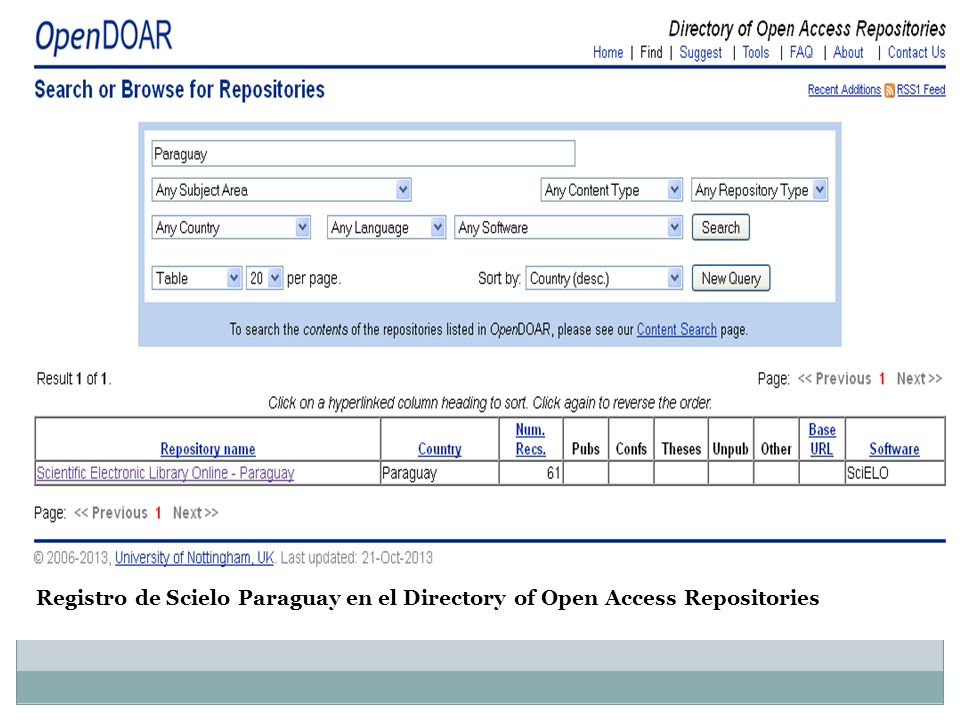Click the Paraguay country table cell
The width and height of the screenshot is (960, 720).
click(440, 473)
